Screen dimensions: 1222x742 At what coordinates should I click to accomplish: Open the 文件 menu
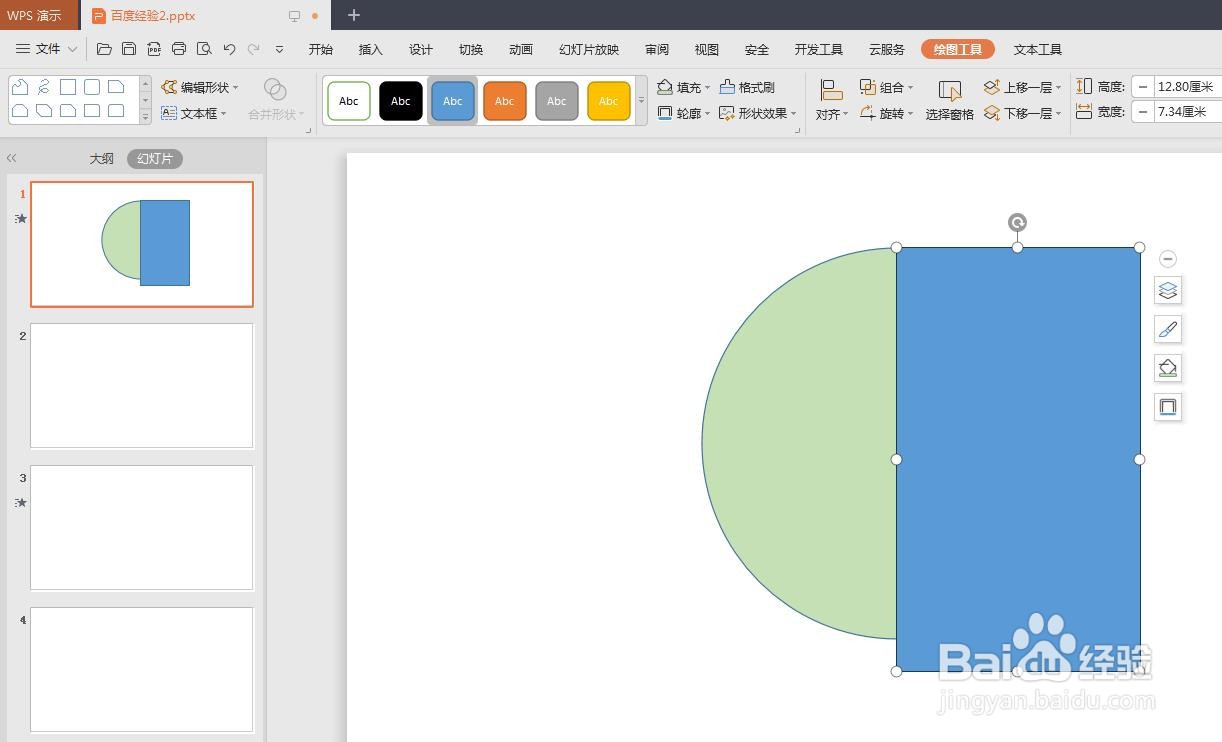46,49
